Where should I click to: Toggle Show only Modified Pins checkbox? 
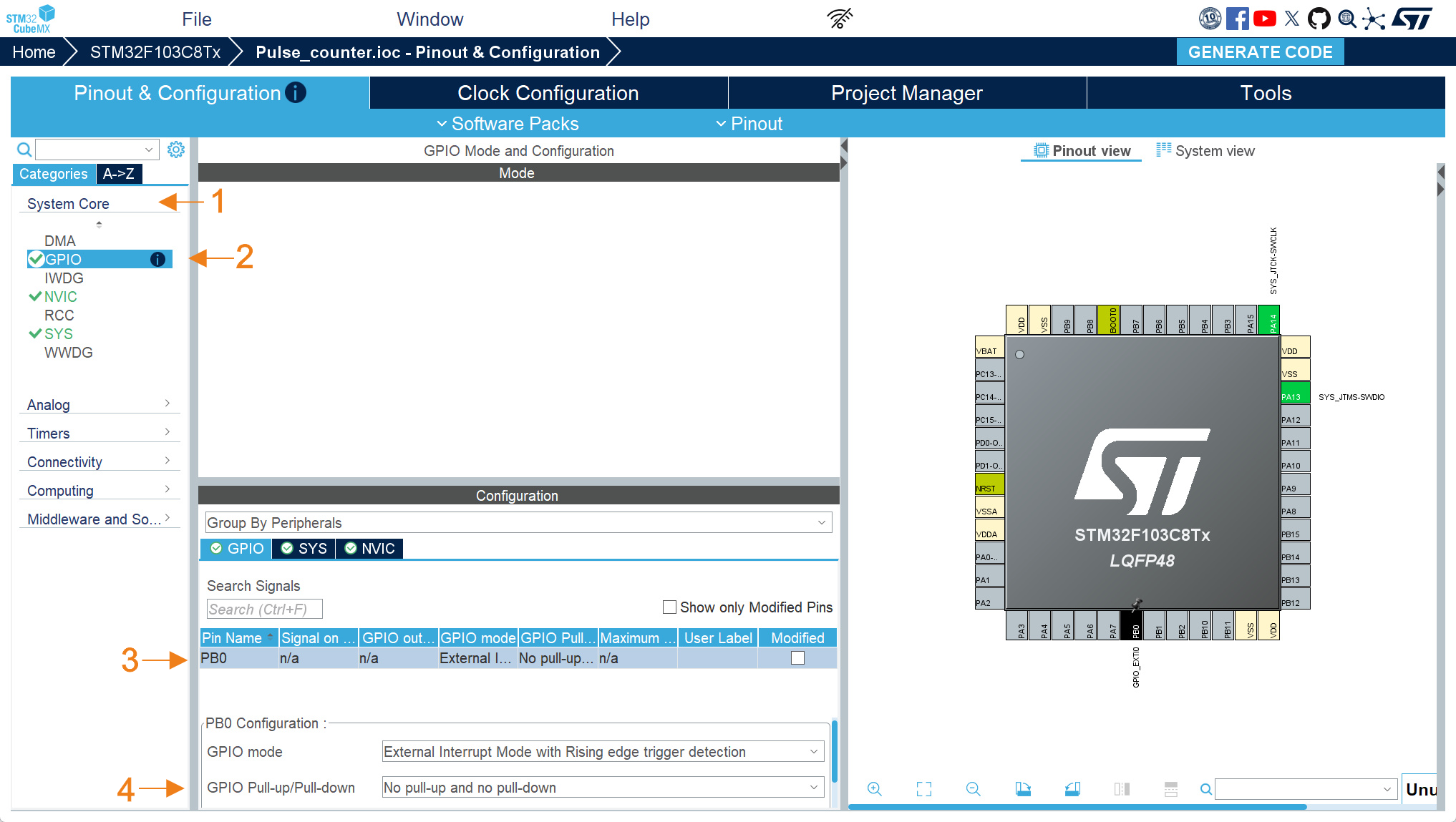670,607
